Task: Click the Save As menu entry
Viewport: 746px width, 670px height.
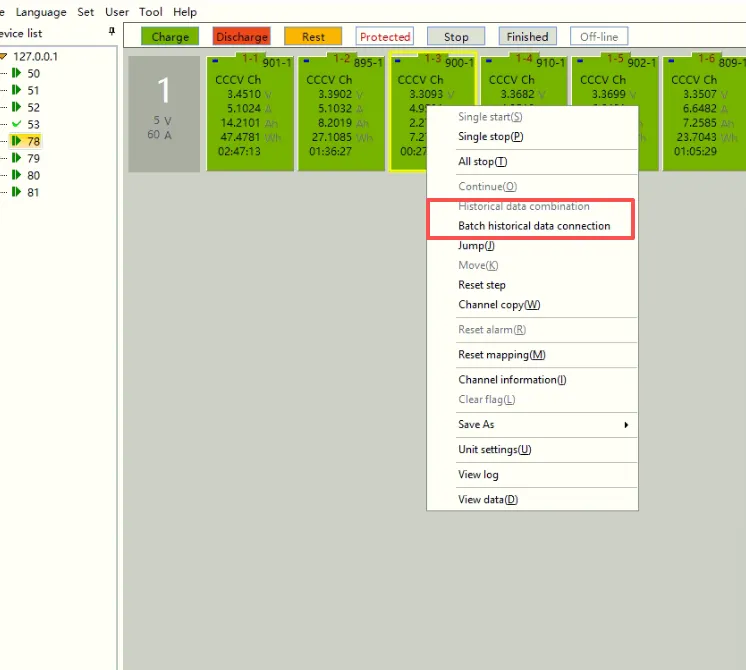Action: (532, 424)
